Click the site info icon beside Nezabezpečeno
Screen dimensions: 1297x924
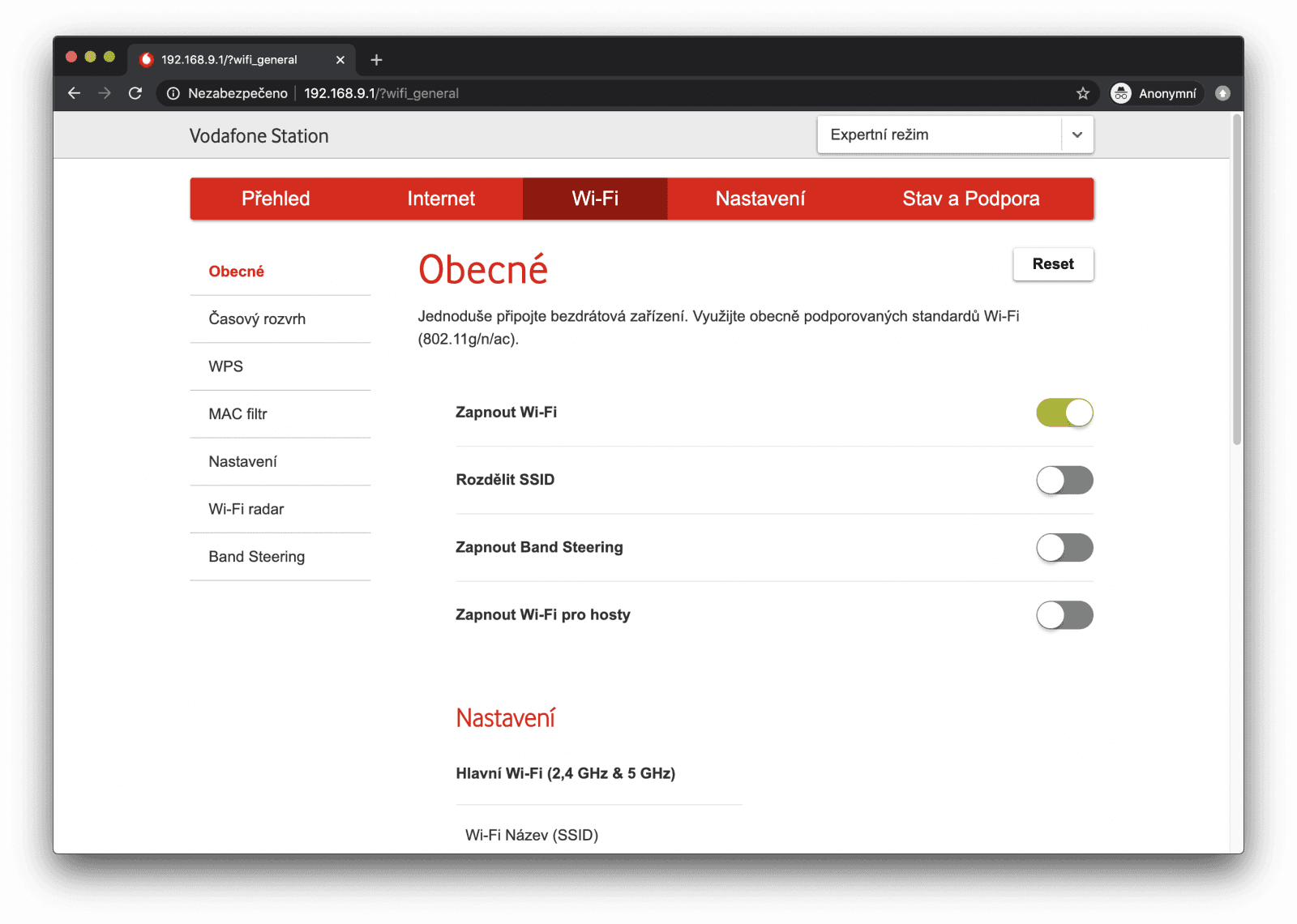[x=173, y=93]
